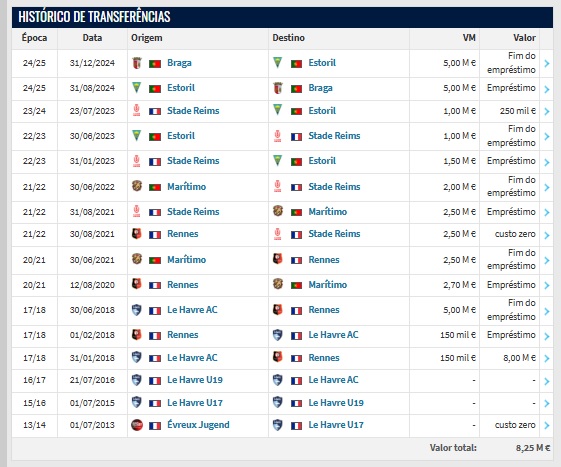Click the Stade Reims crest in the 23/07/2023 row
This screenshot has width=561, height=467.
coord(137,111)
